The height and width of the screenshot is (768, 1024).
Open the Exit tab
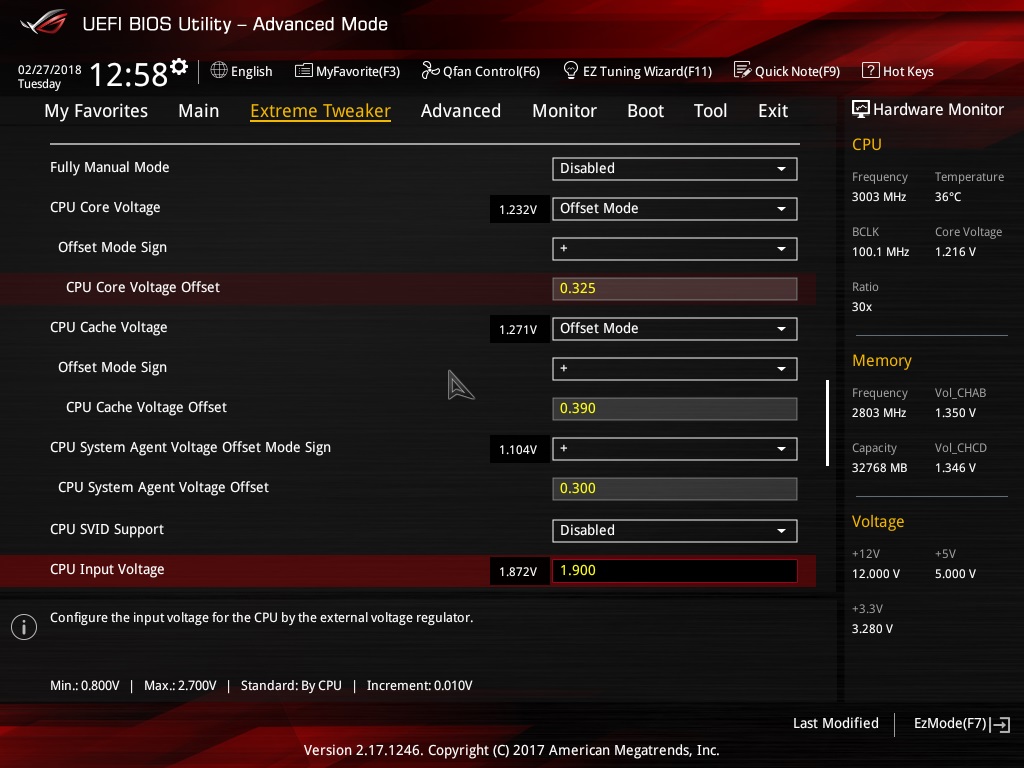[x=773, y=111]
